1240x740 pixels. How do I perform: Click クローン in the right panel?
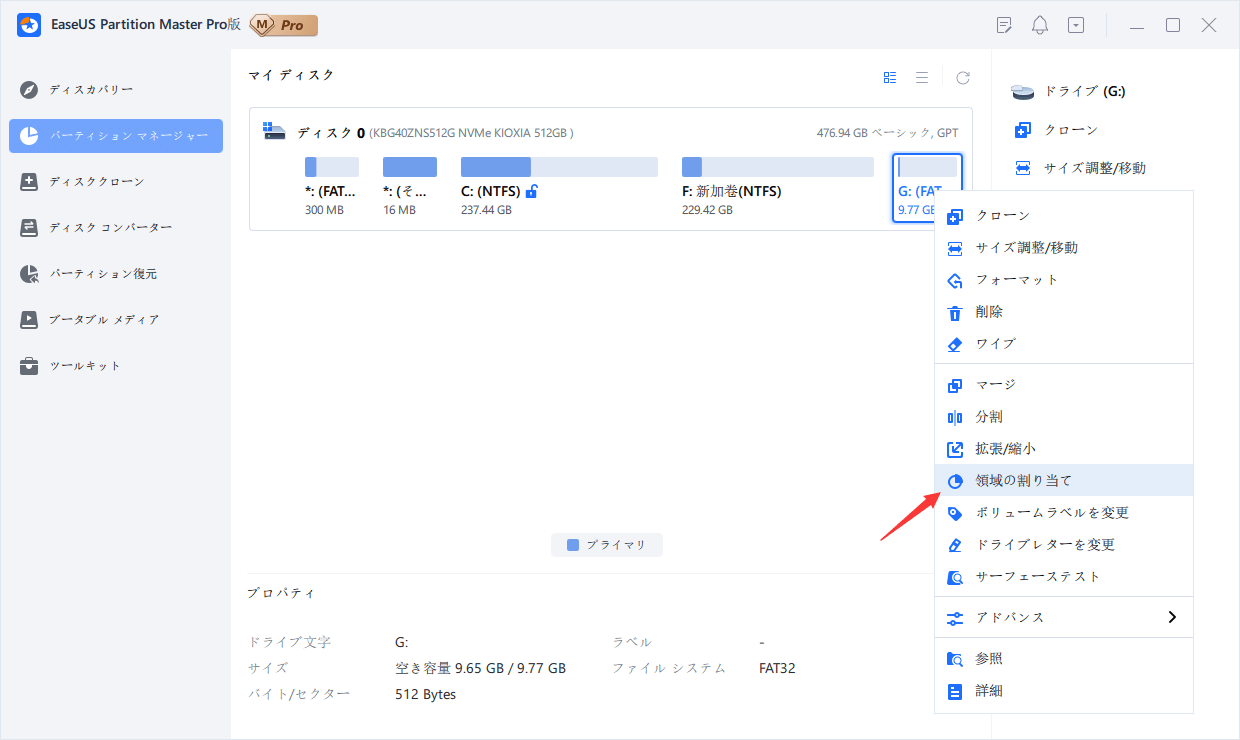(1070, 130)
